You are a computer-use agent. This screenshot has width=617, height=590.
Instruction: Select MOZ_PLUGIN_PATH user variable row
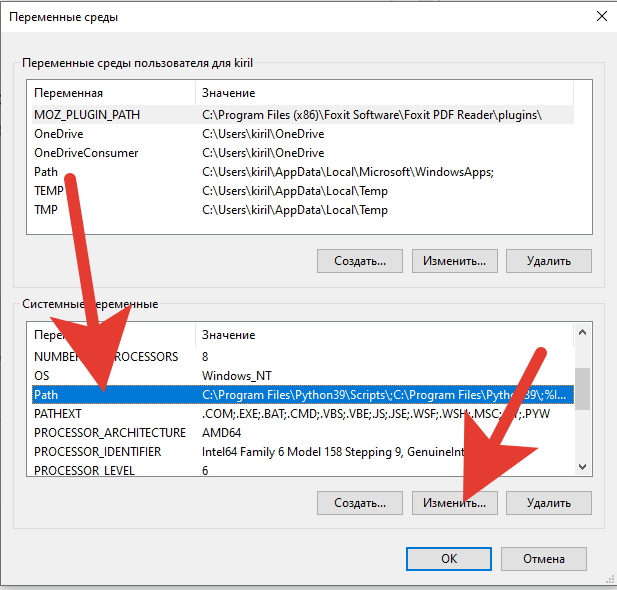coord(87,115)
